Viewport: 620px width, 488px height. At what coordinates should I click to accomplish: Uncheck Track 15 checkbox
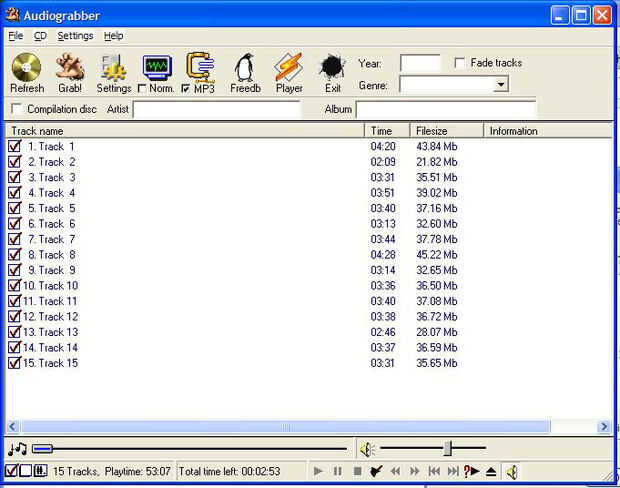pyautogui.click(x=15, y=362)
